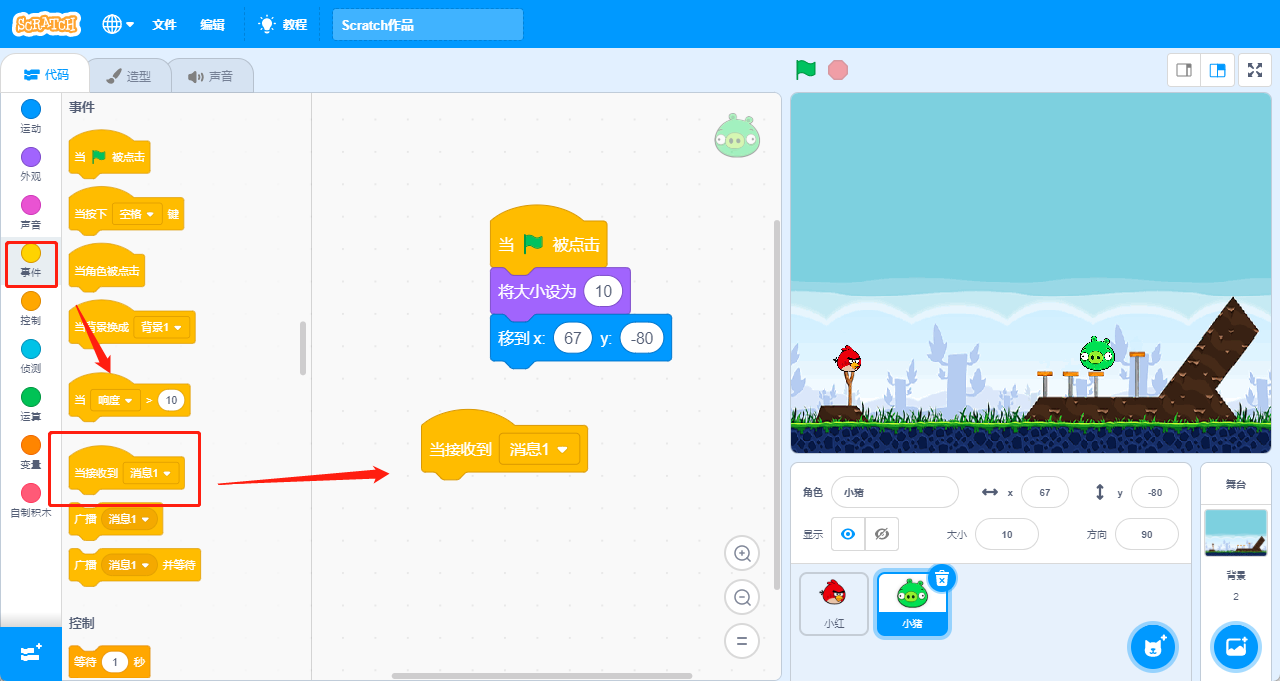The image size is (1280, 681).
Task: Select the 小猪 sprite thumbnail
Action: point(912,604)
